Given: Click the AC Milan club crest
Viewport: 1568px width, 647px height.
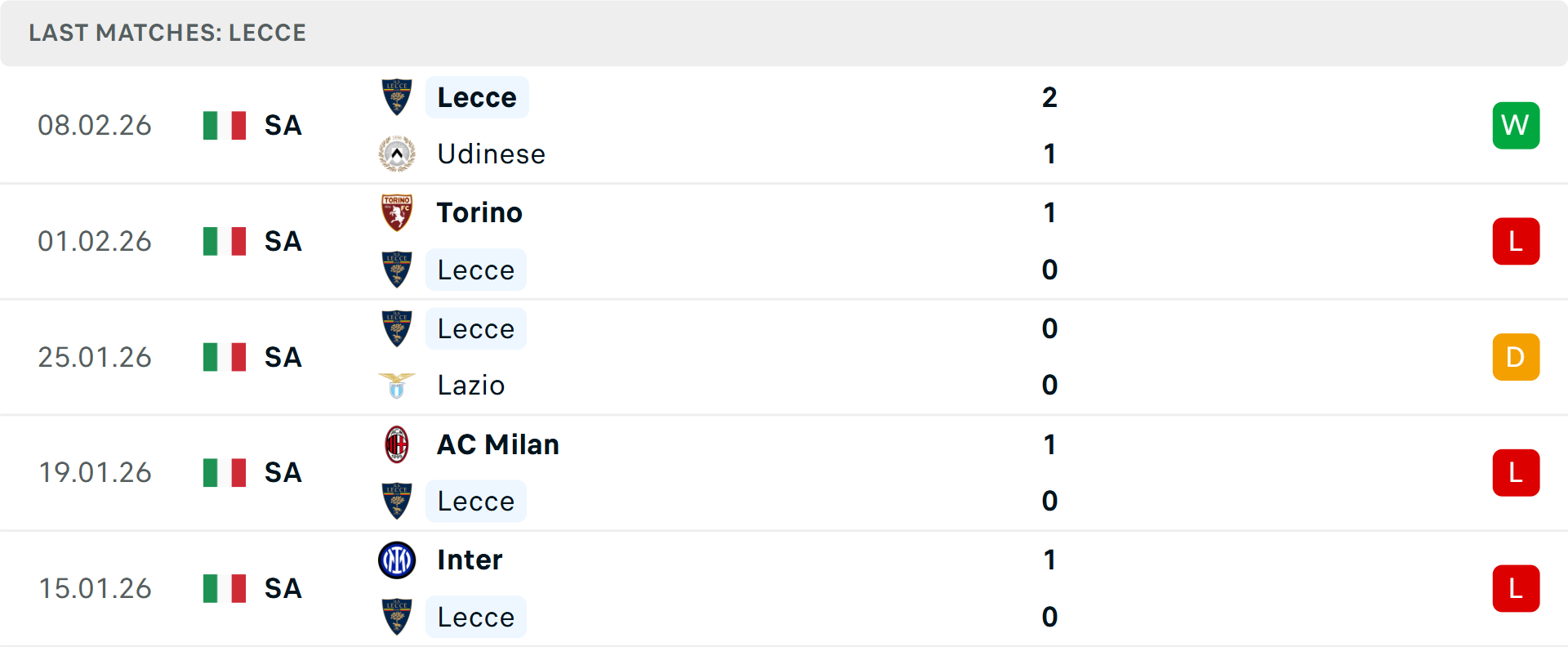Looking at the screenshot, I should click(397, 444).
